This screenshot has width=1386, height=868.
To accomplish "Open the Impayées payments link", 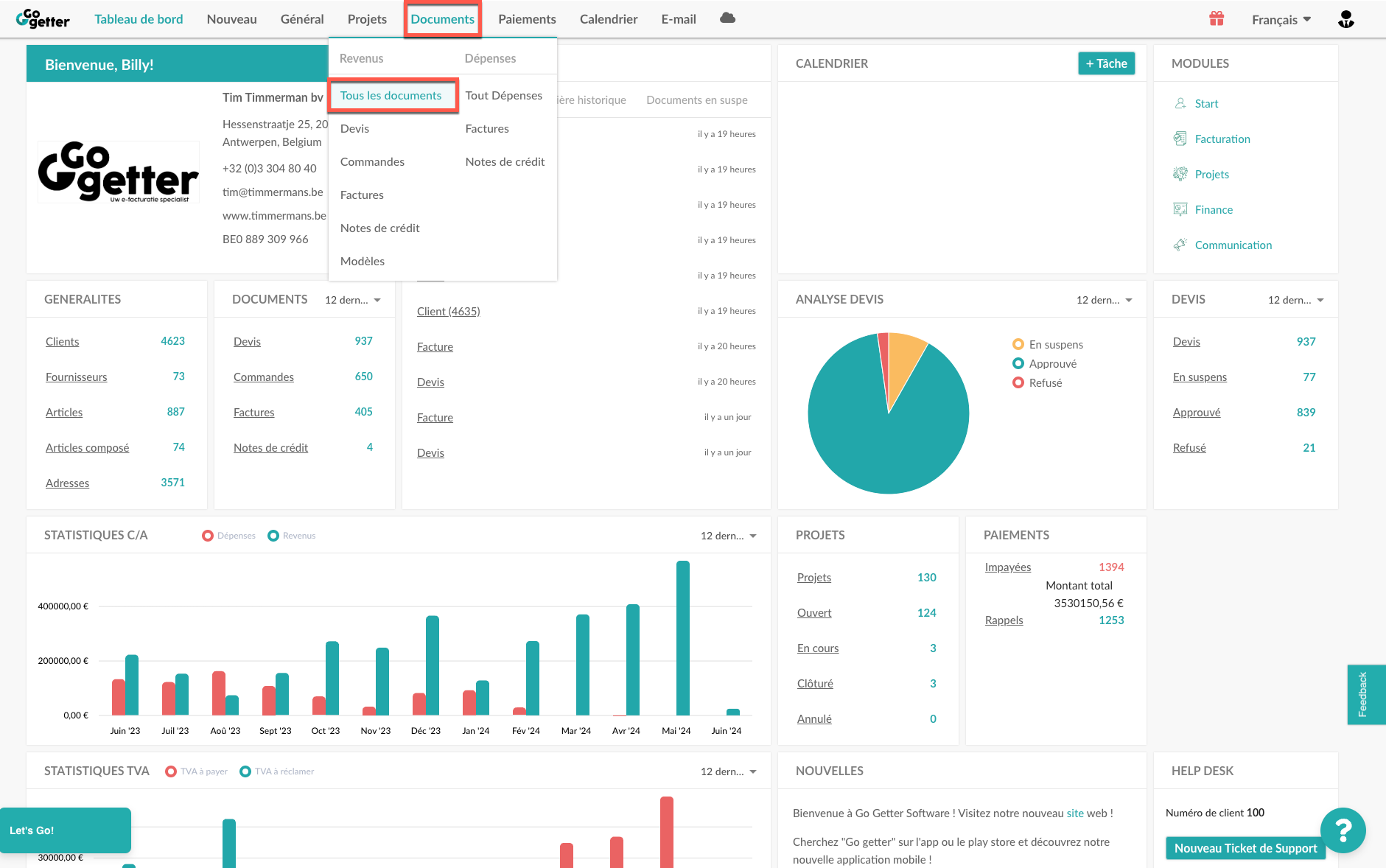I will pyautogui.click(x=1007, y=567).
